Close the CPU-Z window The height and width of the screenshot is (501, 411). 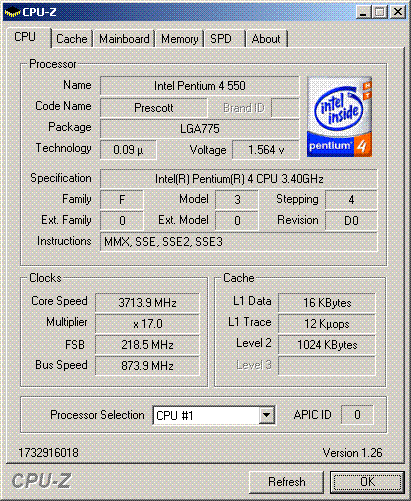coord(398,12)
